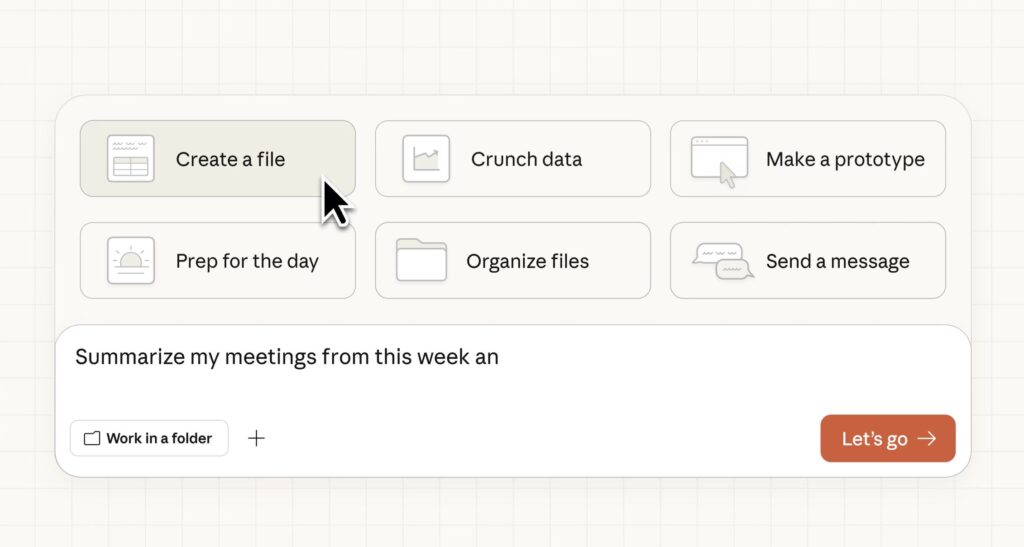Choose the Crunch data suggestion card
The width and height of the screenshot is (1024, 547).
point(526,159)
